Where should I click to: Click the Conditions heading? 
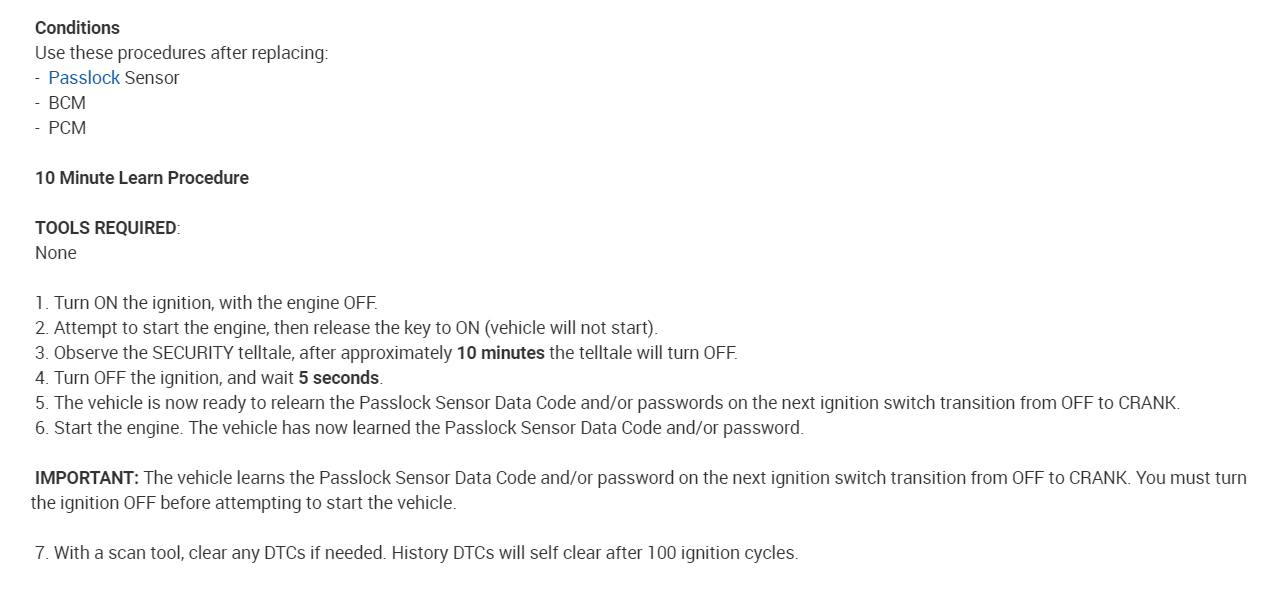pos(77,28)
